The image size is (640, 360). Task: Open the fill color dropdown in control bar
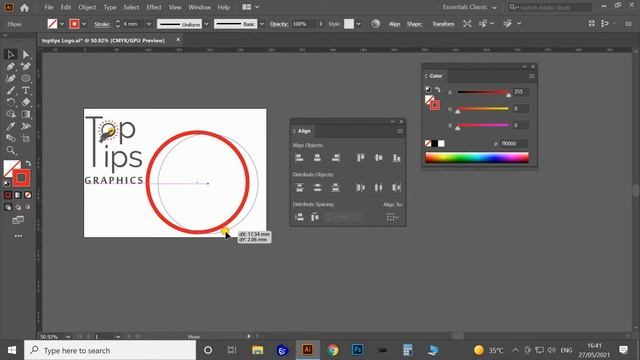click(x=62, y=24)
